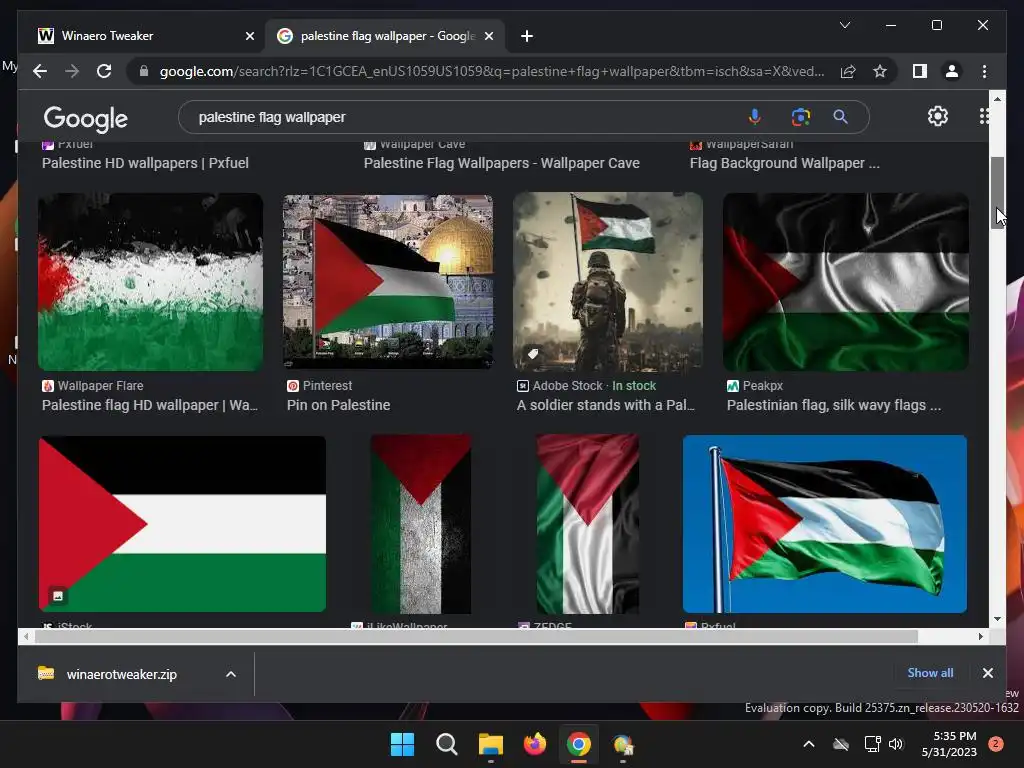Open Chrome side panel
The height and width of the screenshot is (768, 1024).
[920, 71]
